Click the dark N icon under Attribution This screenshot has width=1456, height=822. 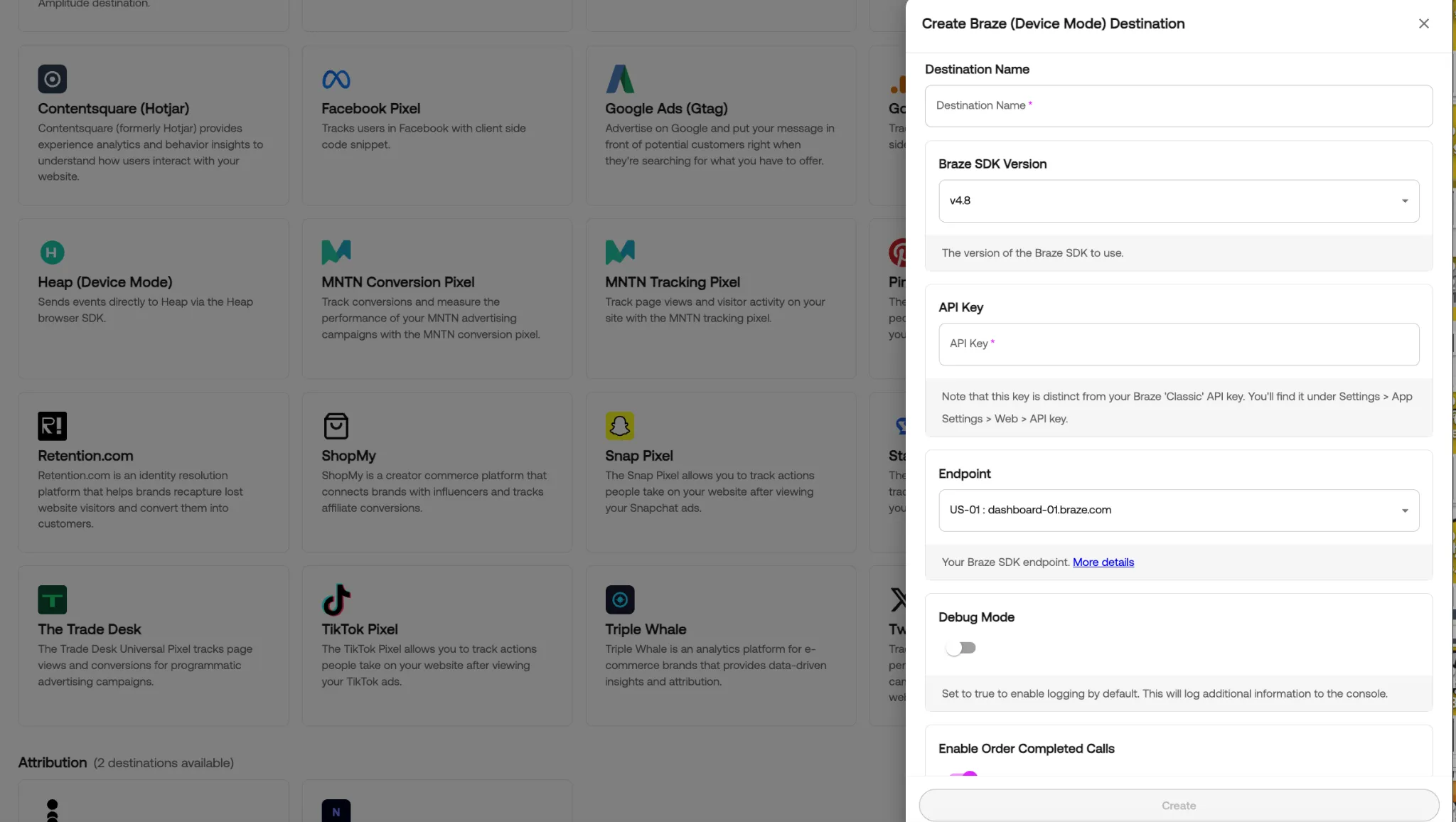(x=336, y=811)
